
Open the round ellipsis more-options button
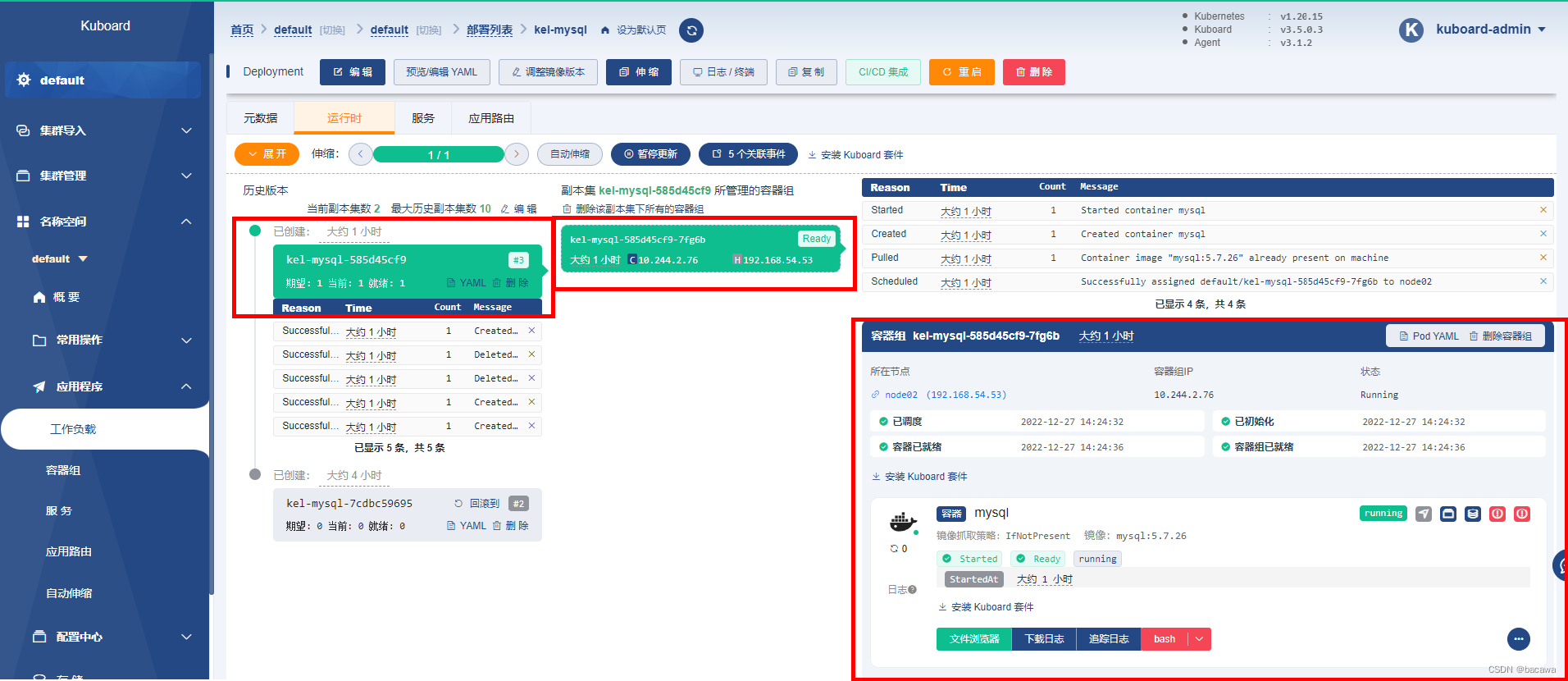[x=1519, y=639]
